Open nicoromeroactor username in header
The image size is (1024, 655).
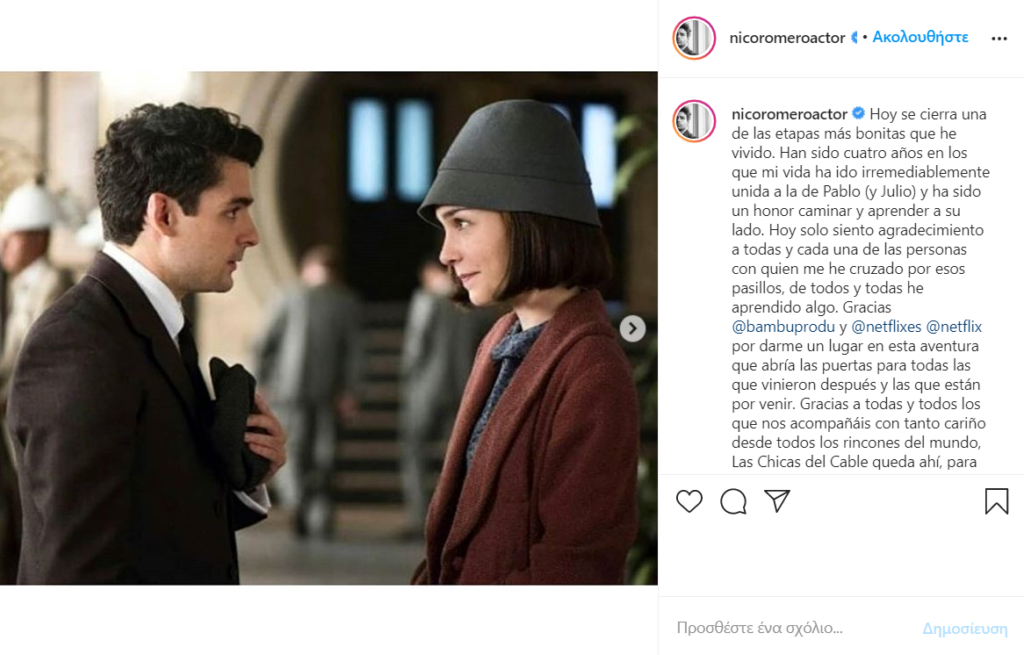[x=787, y=38]
